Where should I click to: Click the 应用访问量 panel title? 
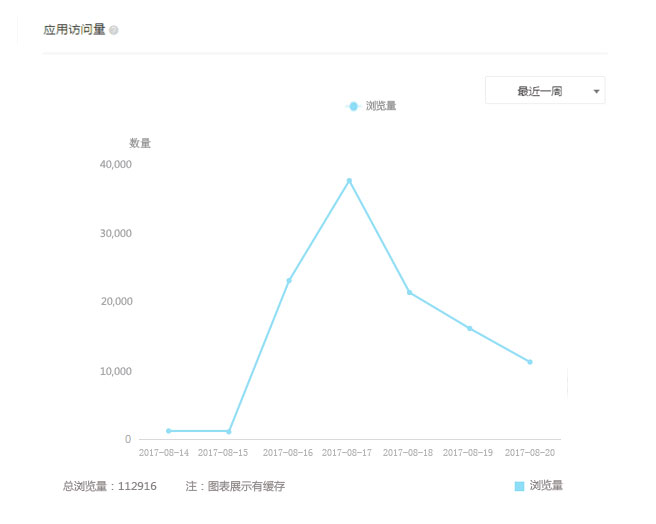click(74, 30)
